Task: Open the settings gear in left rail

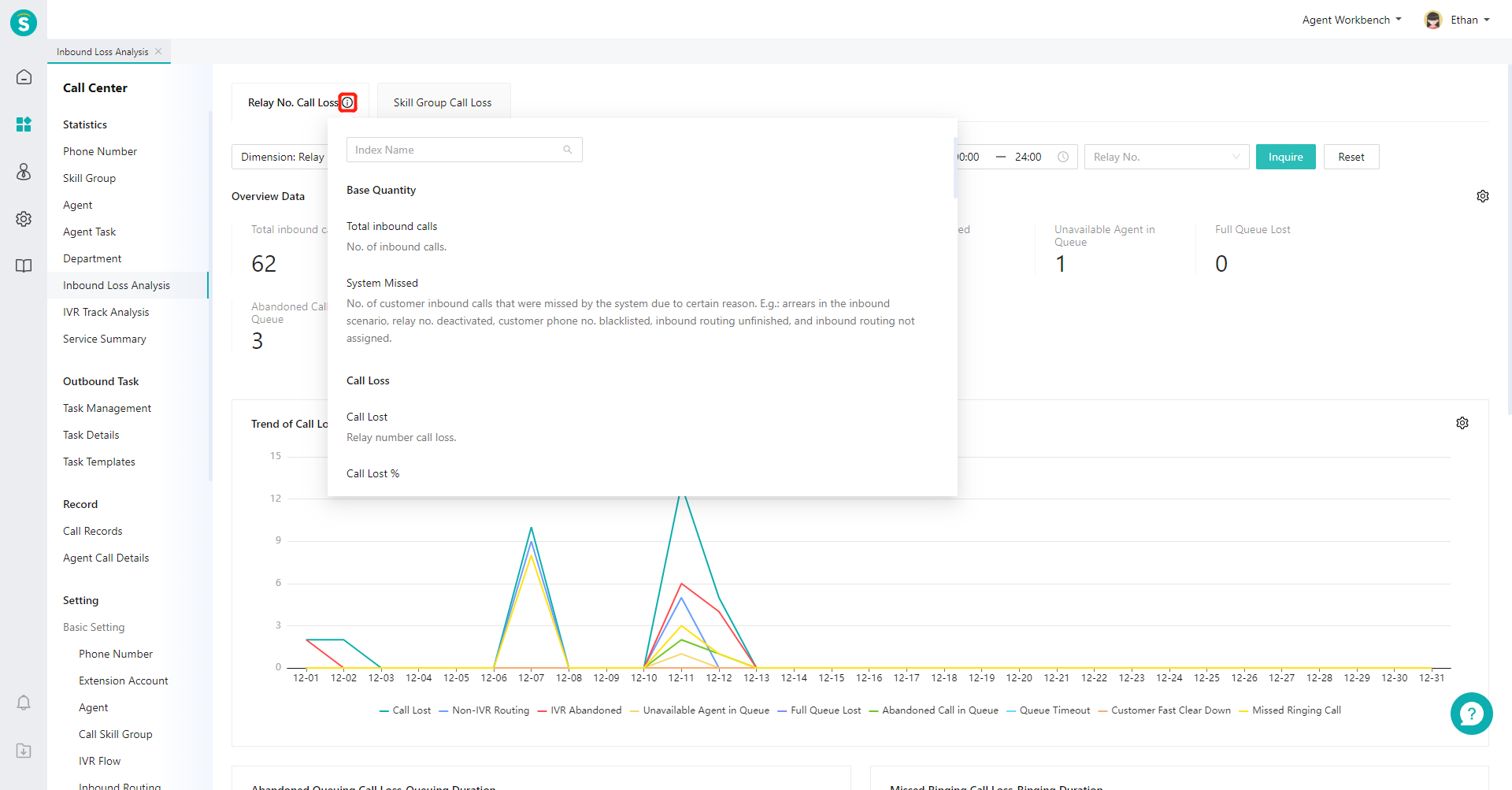Action: [24, 219]
